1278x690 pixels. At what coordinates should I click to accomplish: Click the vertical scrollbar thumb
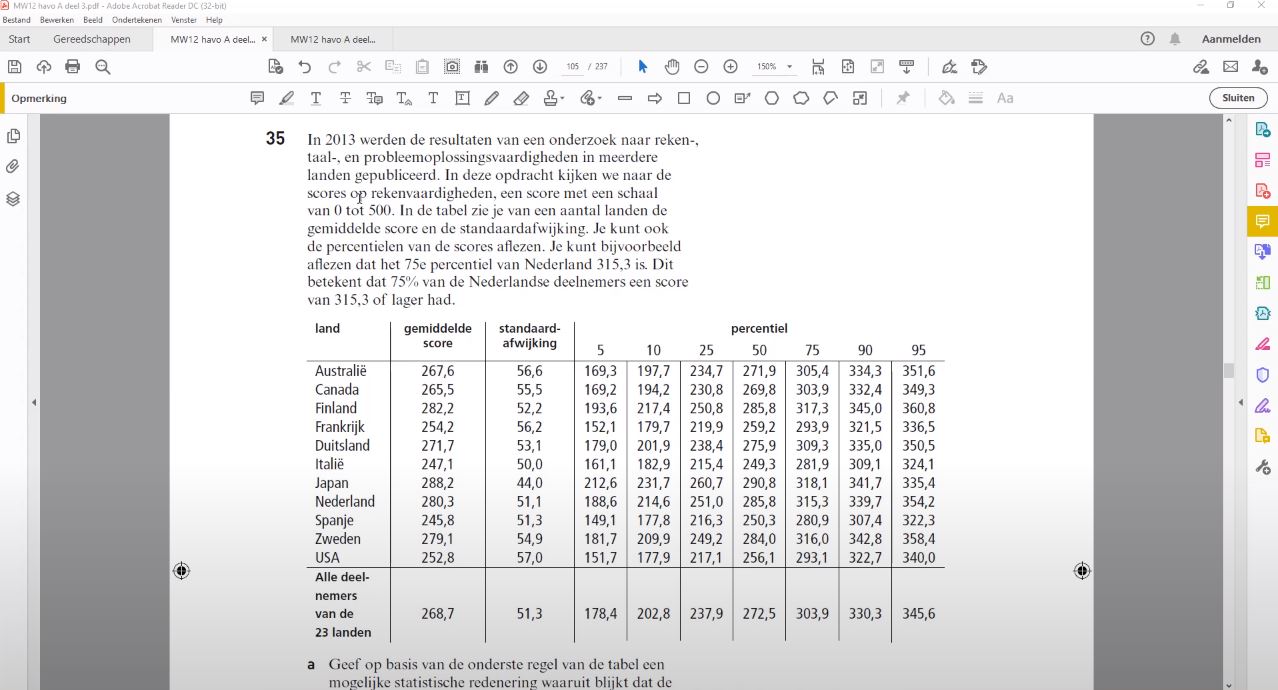pyautogui.click(x=1229, y=370)
